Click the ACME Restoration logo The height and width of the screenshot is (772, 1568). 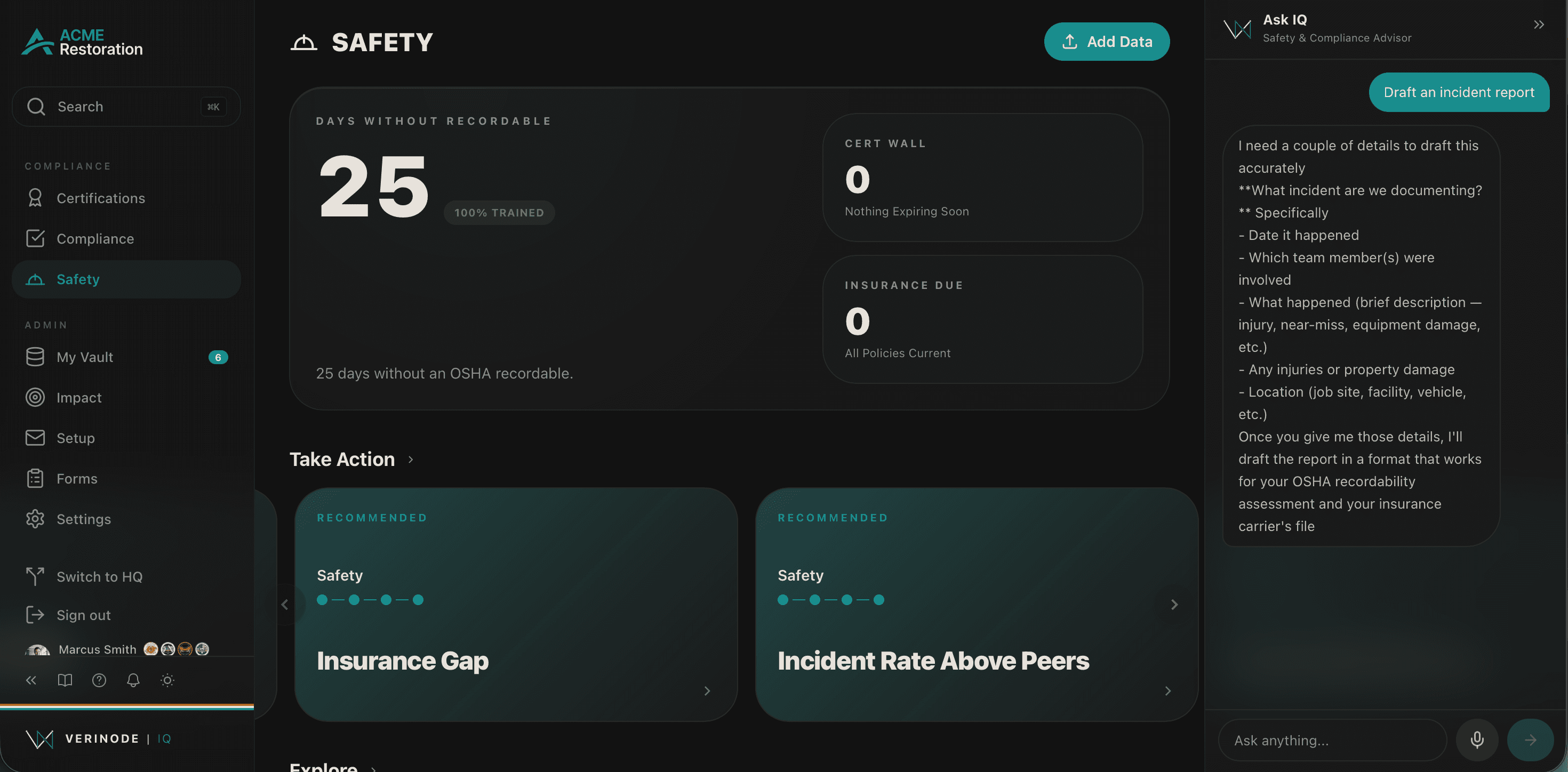82,42
